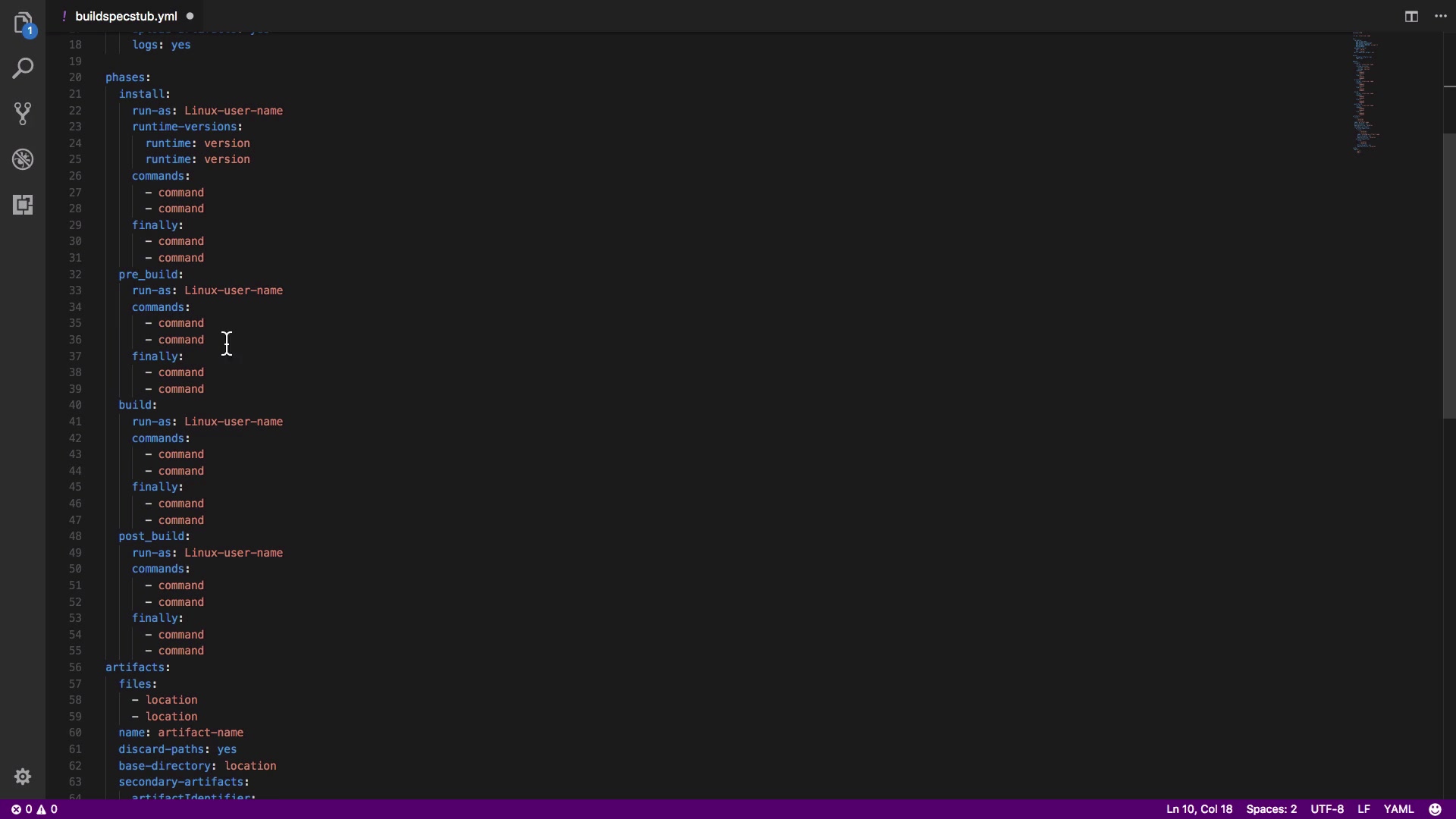Open the Explorer view in activity bar
1456x819 pixels.
point(23,23)
